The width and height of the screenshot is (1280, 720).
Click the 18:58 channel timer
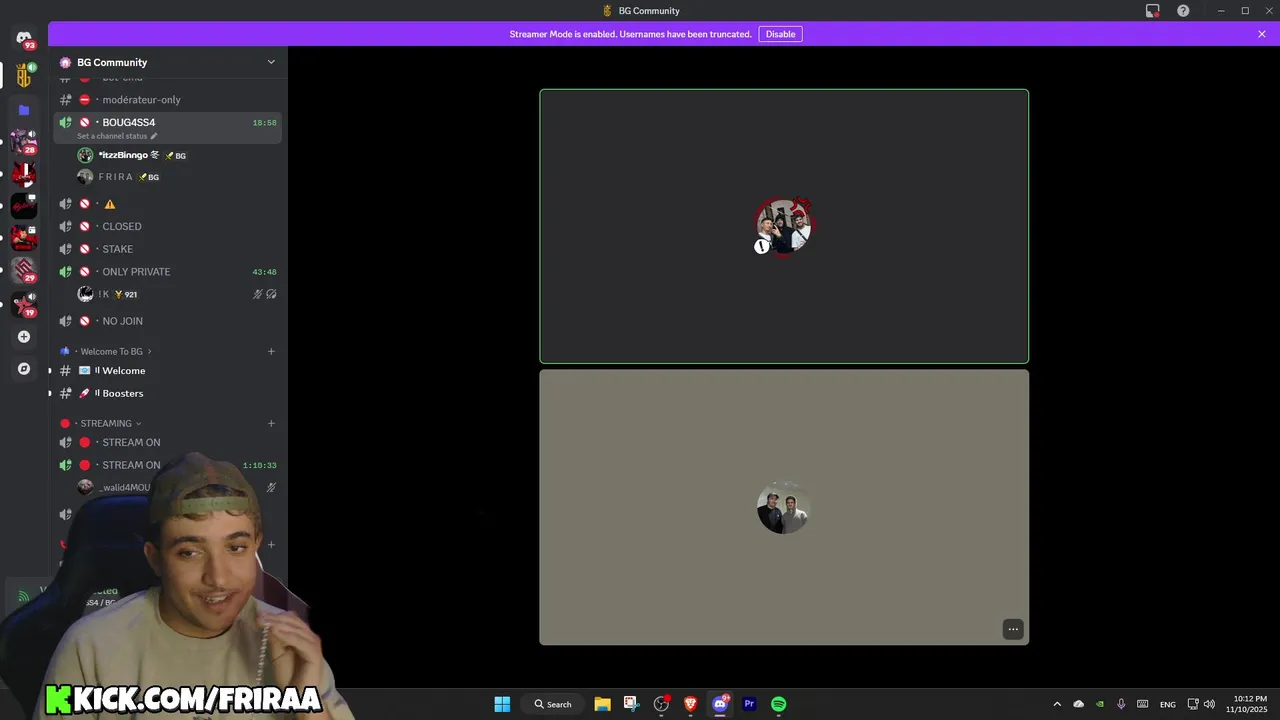tap(264, 123)
